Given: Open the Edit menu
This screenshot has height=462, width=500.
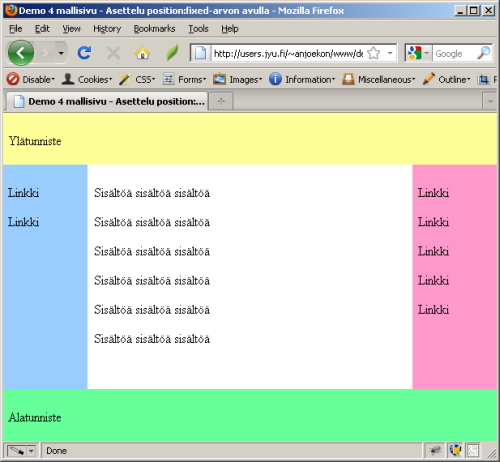Looking at the screenshot, I should click(42, 29).
